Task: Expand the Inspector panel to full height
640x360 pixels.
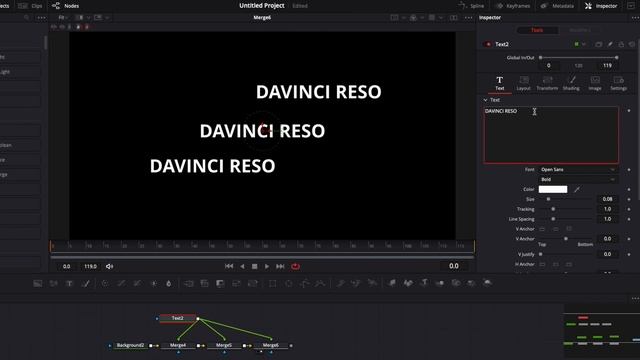Action: coord(631,6)
